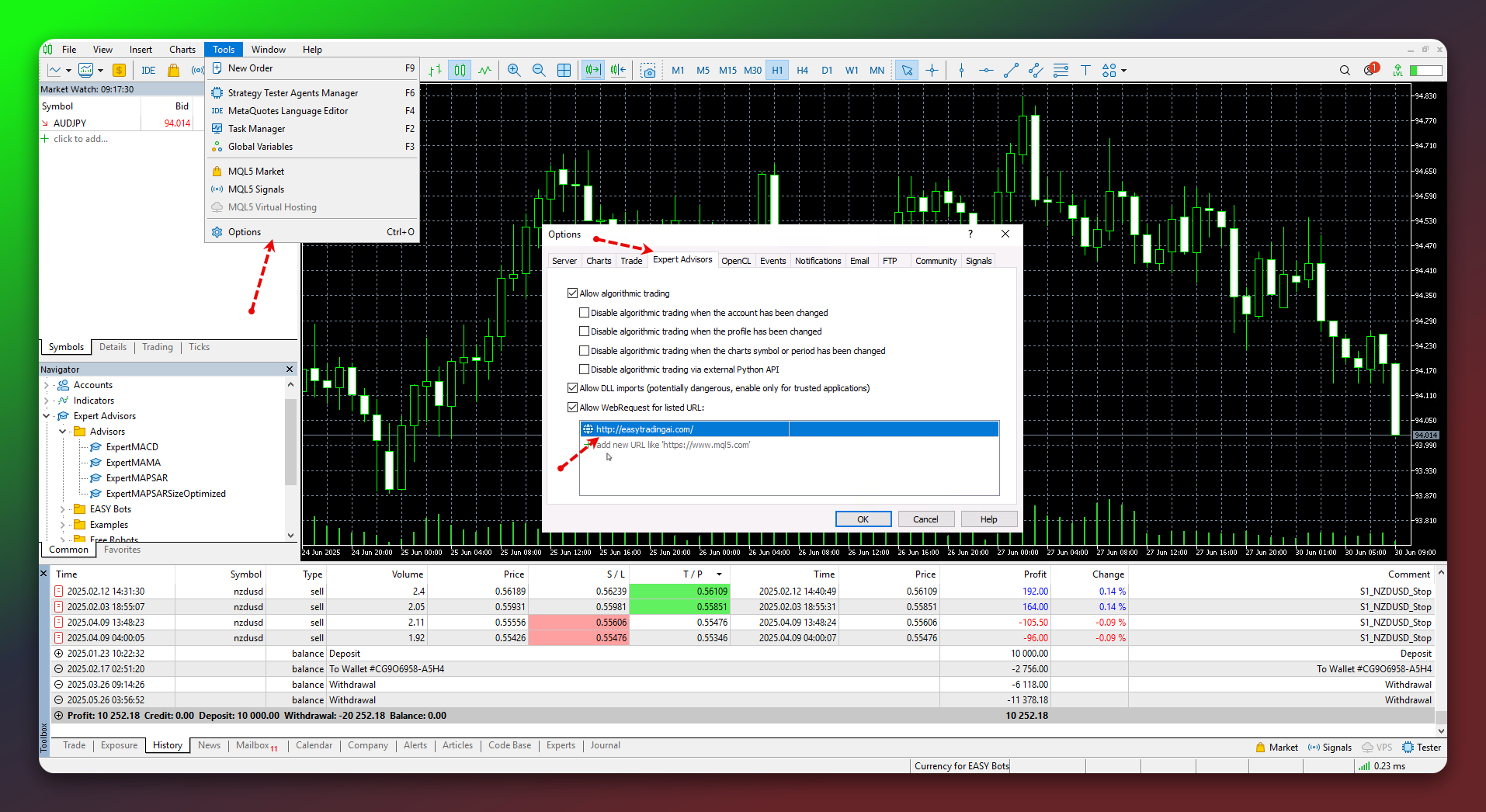Image resolution: width=1486 pixels, height=812 pixels.
Task: Toggle Allow algorithmic trading checkbox
Action: 572,293
